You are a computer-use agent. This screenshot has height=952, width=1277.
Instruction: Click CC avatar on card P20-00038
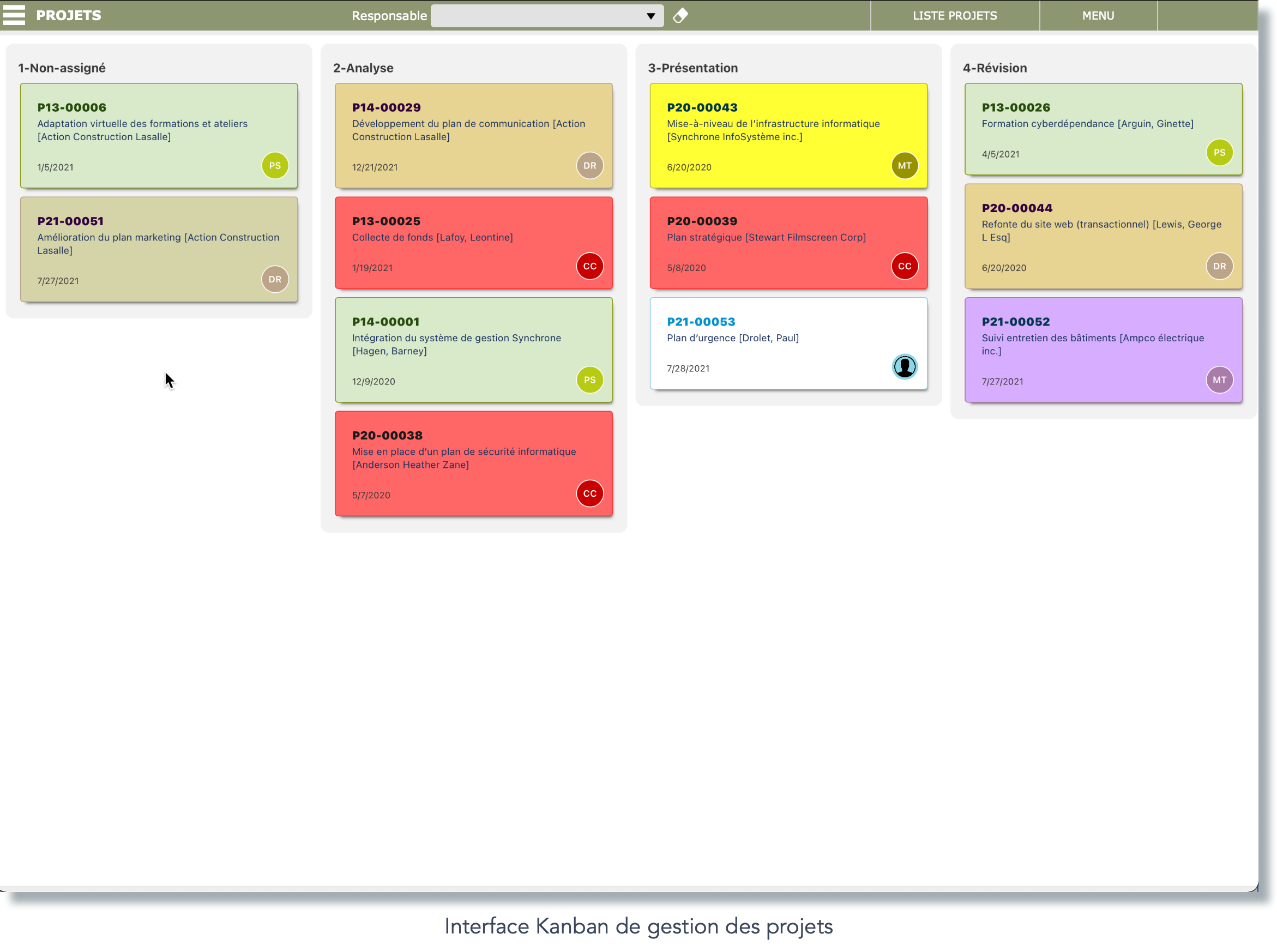click(x=589, y=493)
